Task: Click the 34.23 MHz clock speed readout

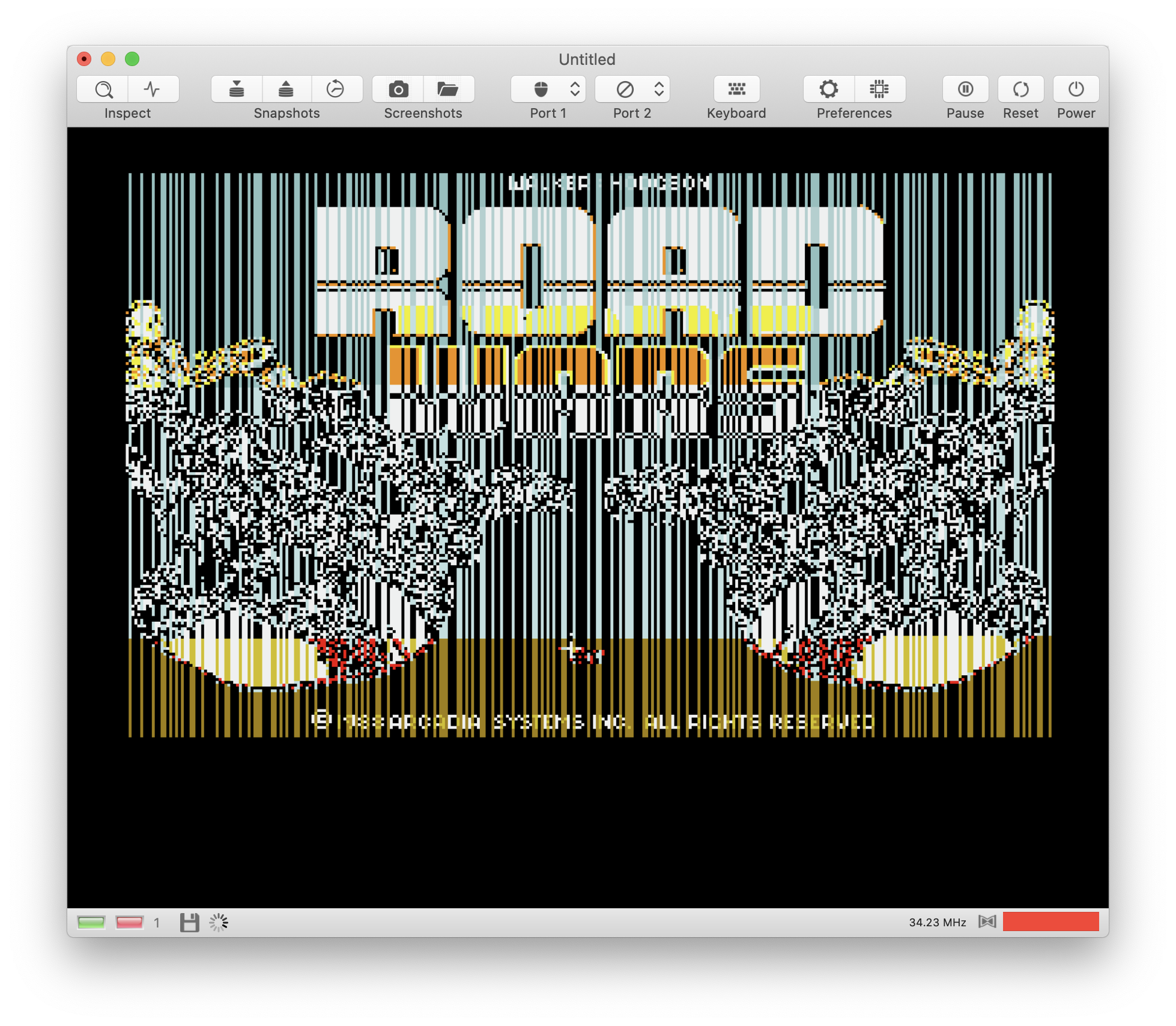Action: click(937, 923)
